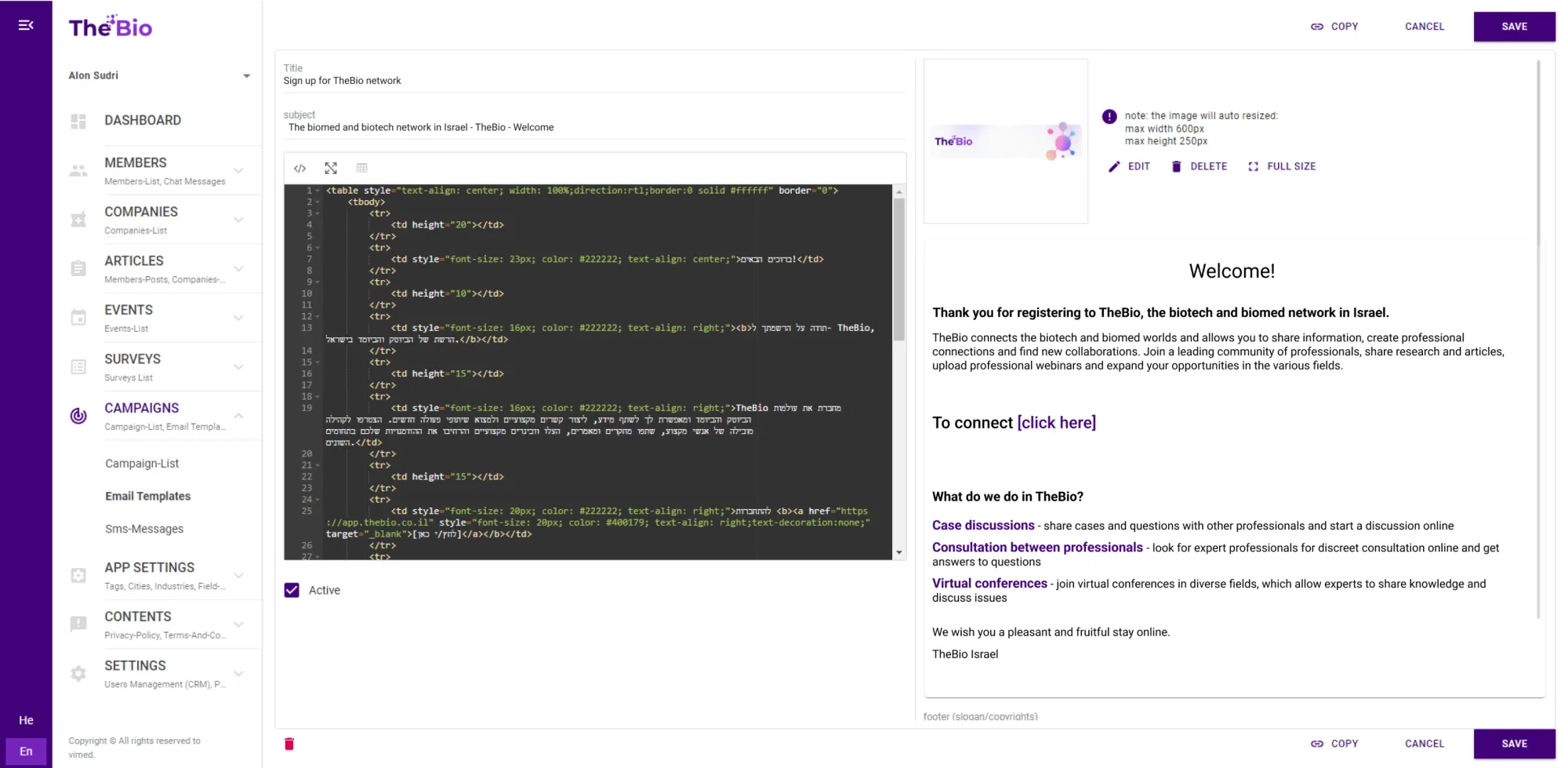Click the Members people icon
Image resolution: width=1568 pixels, height=768 pixels.
pyautogui.click(x=78, y=170)
